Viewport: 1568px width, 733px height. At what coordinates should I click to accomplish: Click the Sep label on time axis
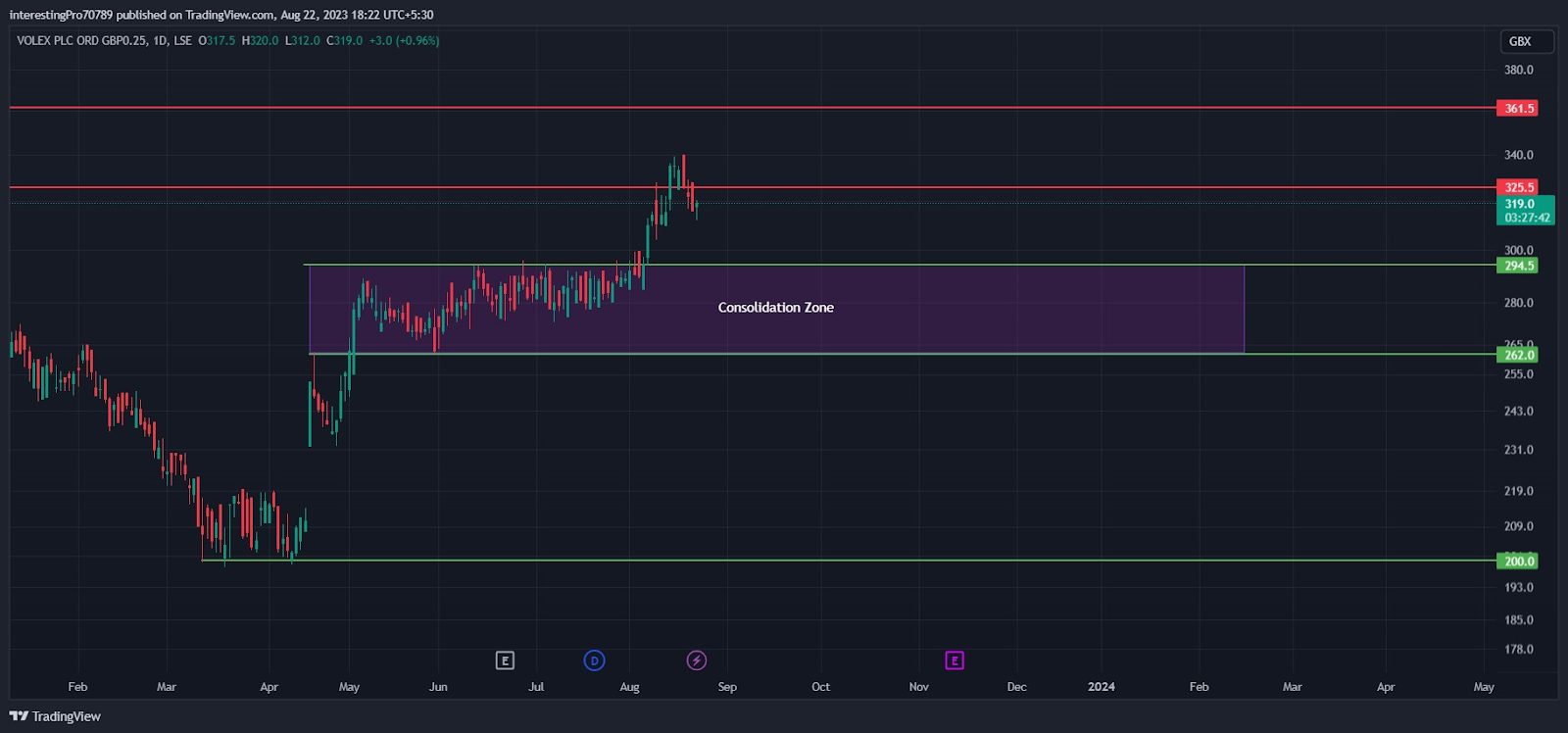point(727,687)
